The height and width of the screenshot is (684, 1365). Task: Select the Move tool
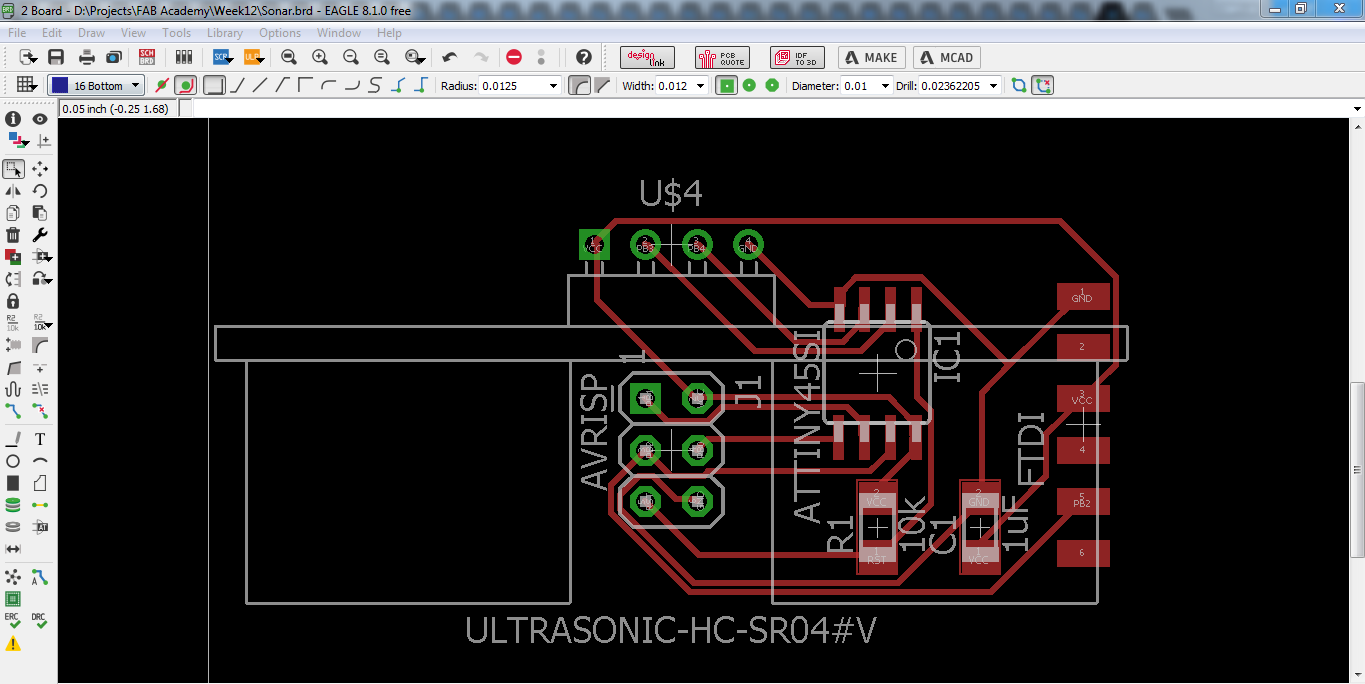coord(40,169)
